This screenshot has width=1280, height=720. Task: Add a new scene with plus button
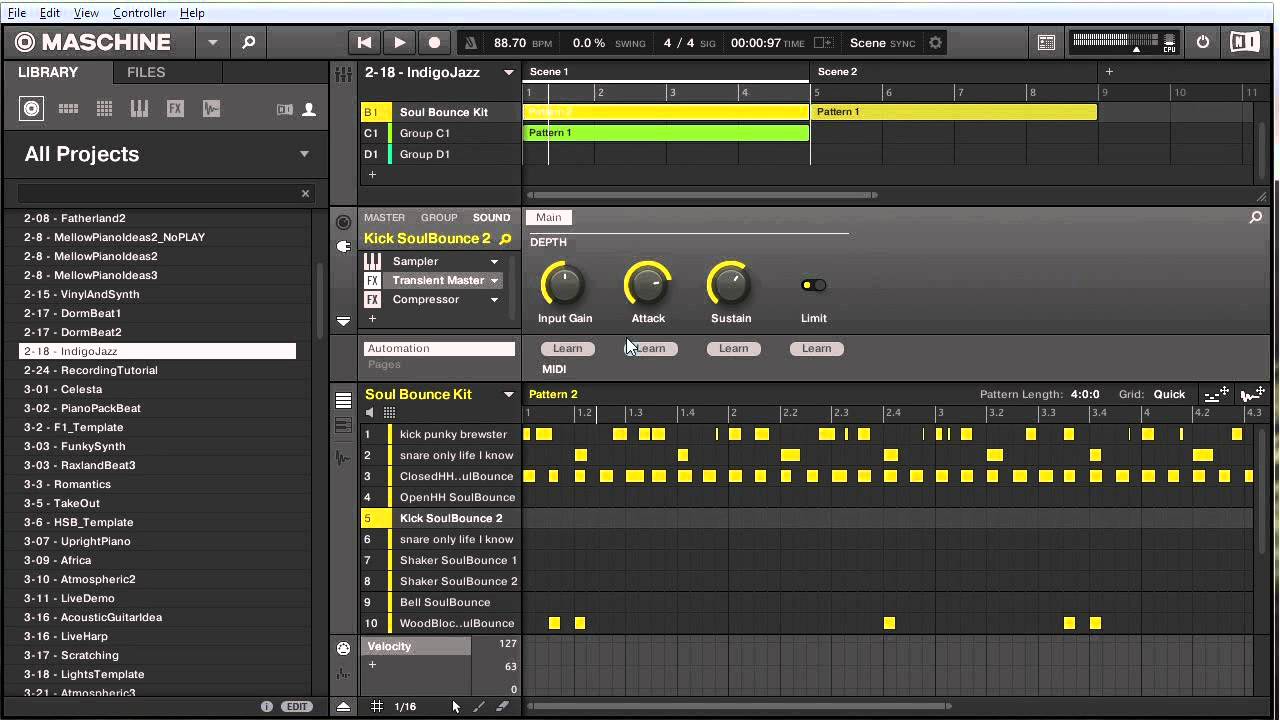tap(1109, 71)
